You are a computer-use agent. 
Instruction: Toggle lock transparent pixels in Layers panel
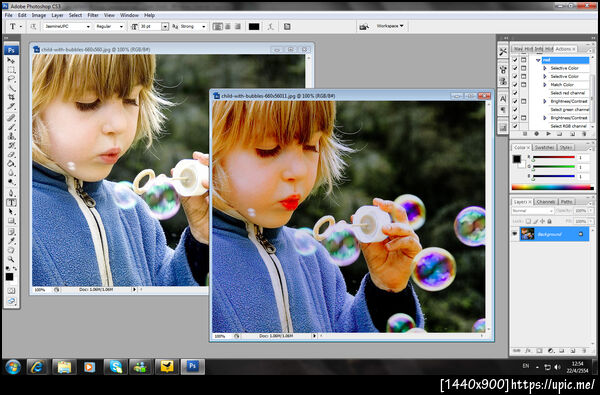pos(528,221)
